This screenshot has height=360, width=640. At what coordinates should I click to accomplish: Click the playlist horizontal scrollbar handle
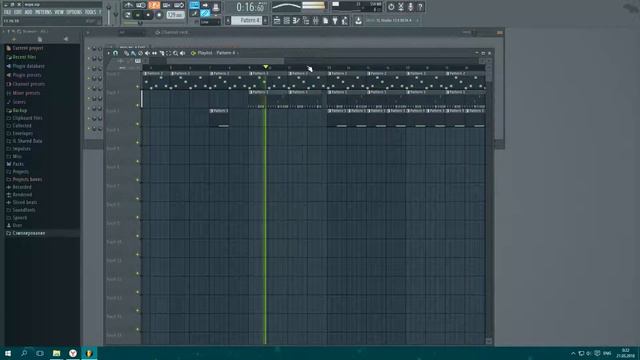tap(225, 61)
